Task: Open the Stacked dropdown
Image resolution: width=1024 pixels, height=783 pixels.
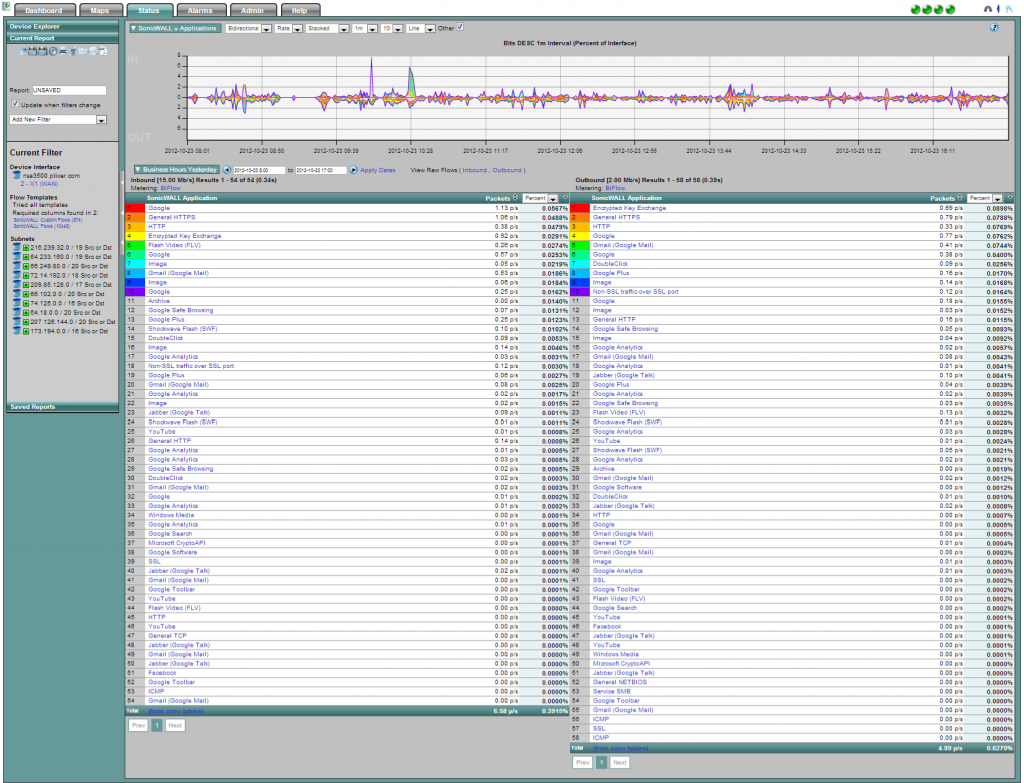Action: [327, 29]
